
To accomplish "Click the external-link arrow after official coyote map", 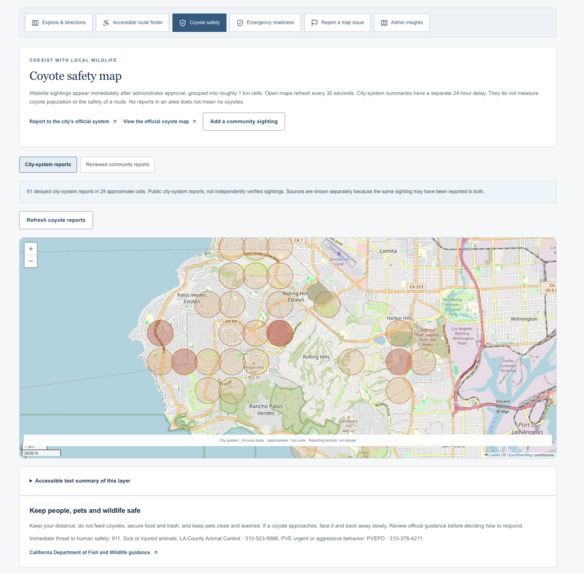I will tap(194, 121).
